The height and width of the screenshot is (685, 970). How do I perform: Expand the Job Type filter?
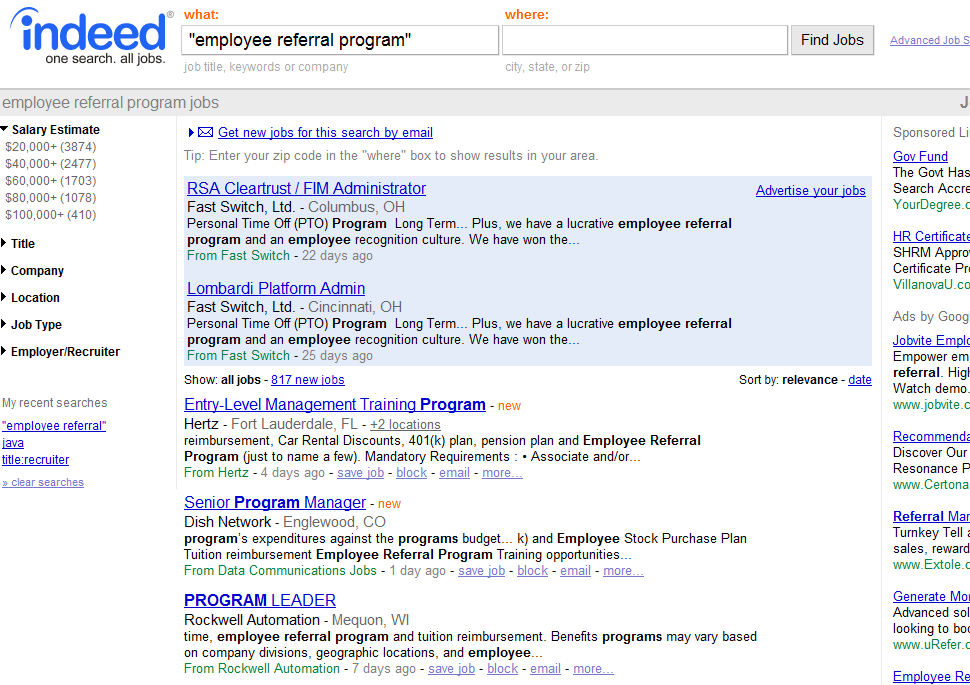[32, 325]
